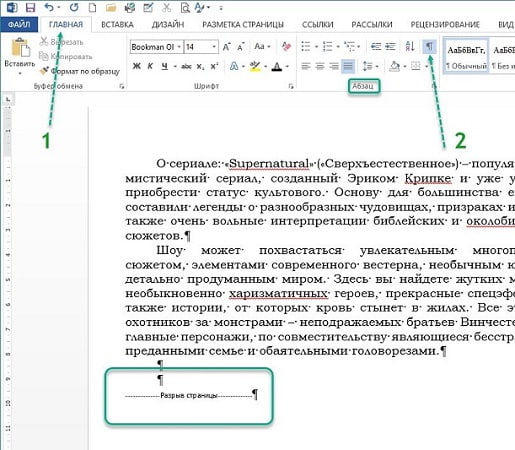Decrease indent icon

click(376, 46)
